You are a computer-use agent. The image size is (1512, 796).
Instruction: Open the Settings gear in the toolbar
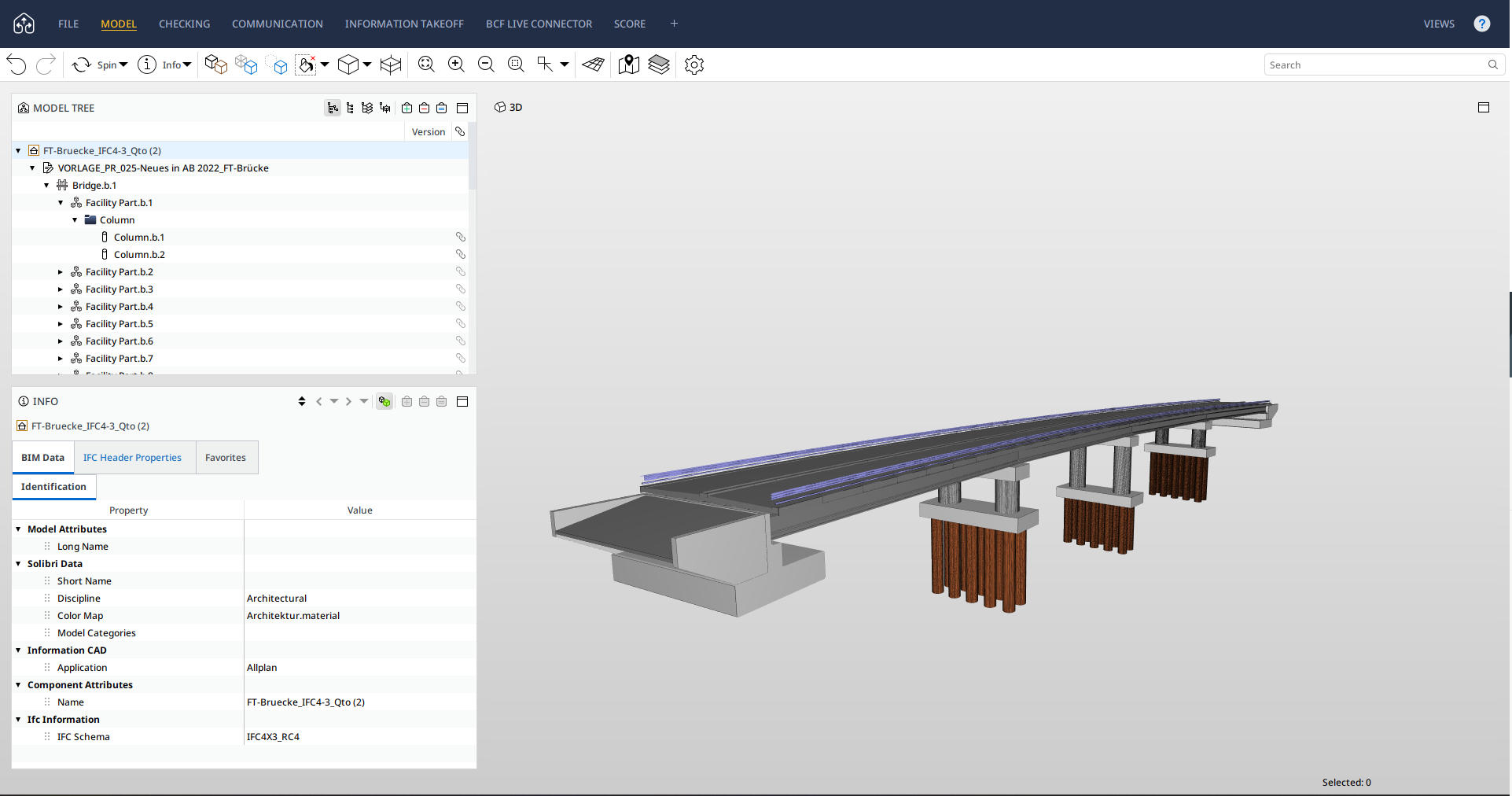click(x=694, y=64)
